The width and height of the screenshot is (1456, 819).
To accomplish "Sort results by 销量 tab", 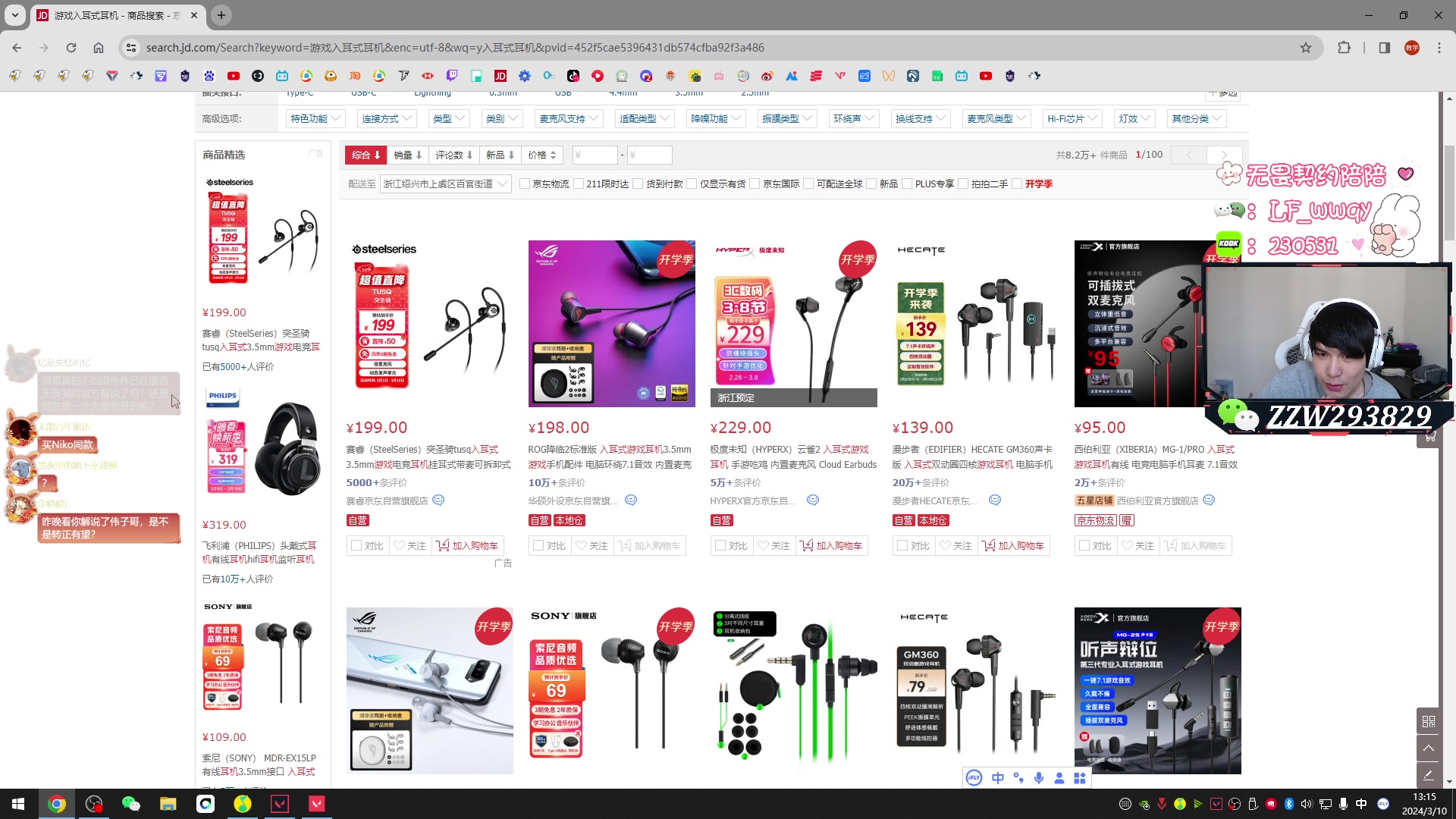I will pyautogui.click(x=407, y=155).
